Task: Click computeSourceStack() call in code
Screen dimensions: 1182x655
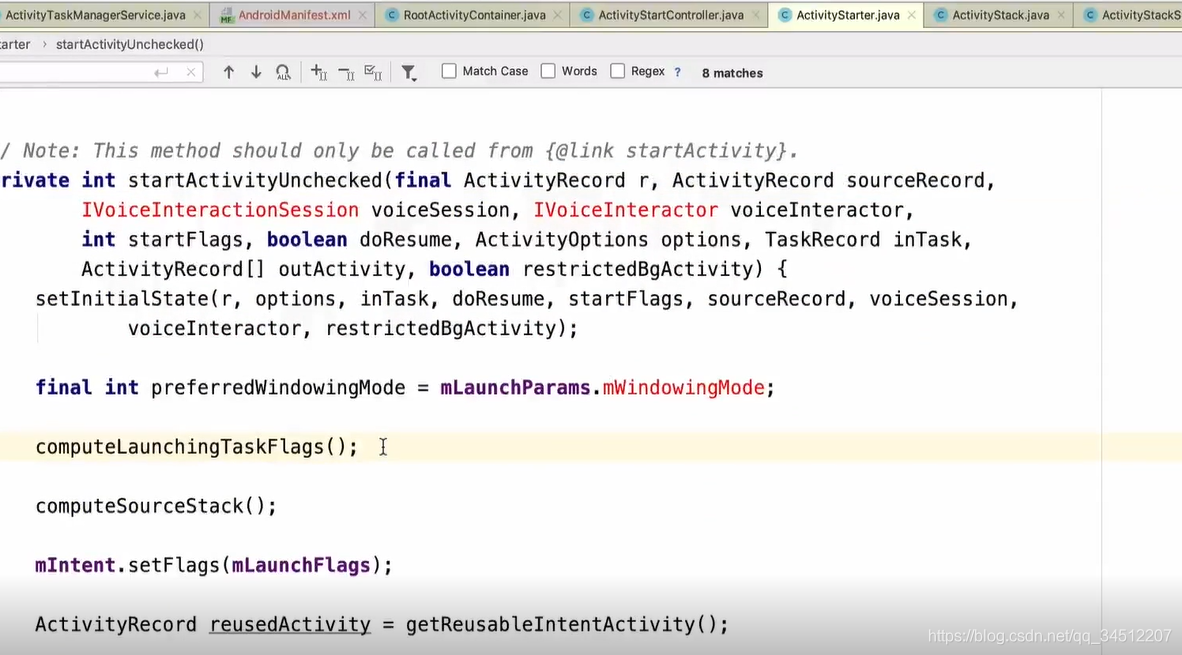Action: [156, 506]
